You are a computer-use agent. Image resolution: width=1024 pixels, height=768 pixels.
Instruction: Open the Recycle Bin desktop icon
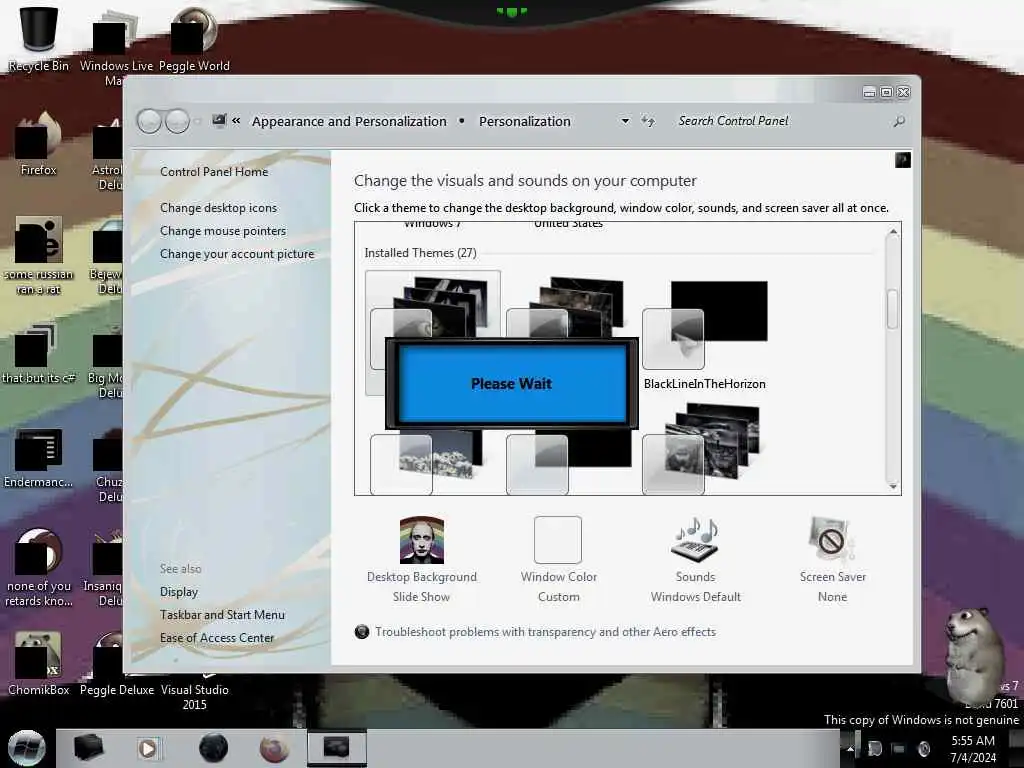coord(39,38)
